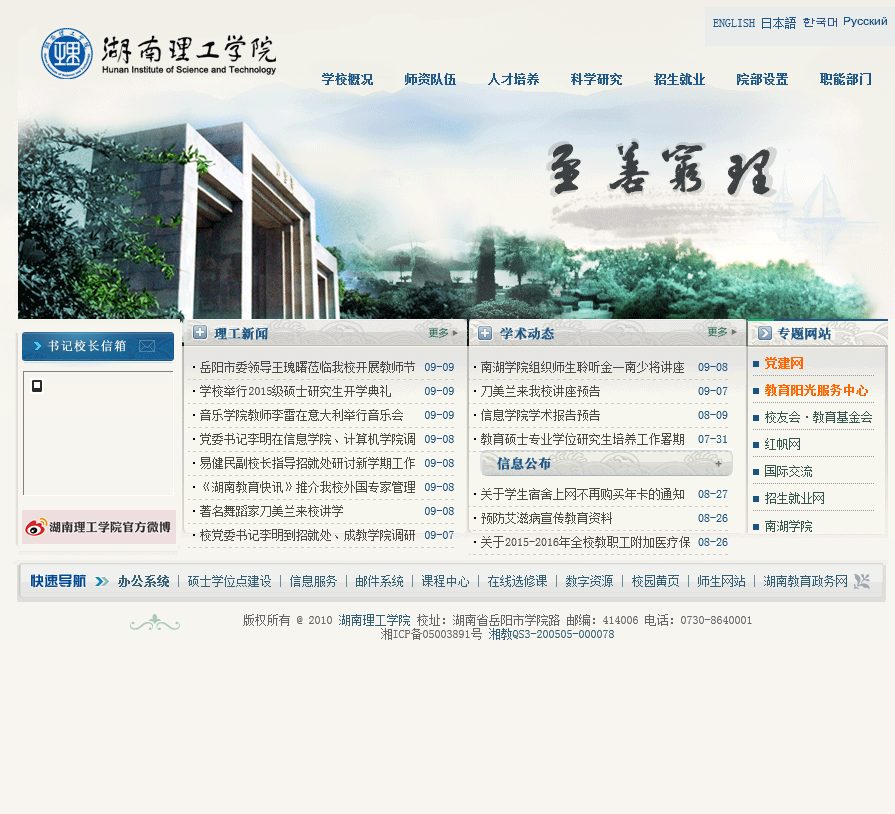Open notice 预防艾滋病宣传教育资料
895x814 pixels.
point(546,518)
